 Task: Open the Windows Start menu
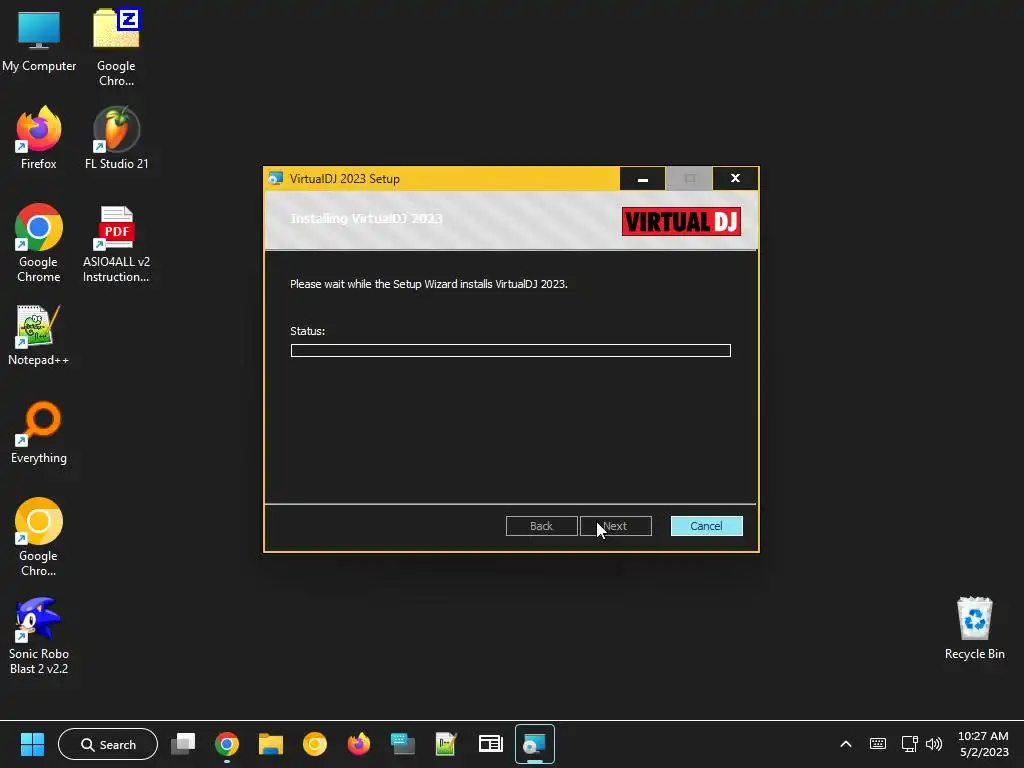click(x=32, y=744)
